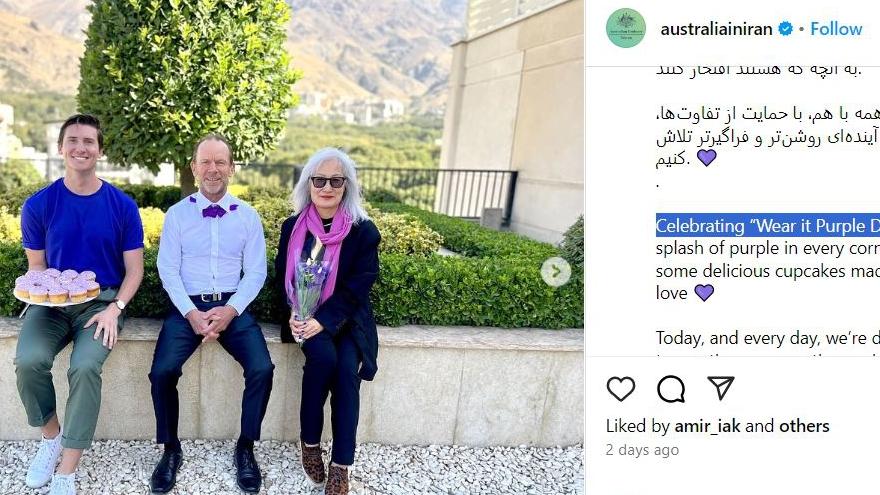
Task: Click the post's main photo
Action: click(x=292, y=248)
